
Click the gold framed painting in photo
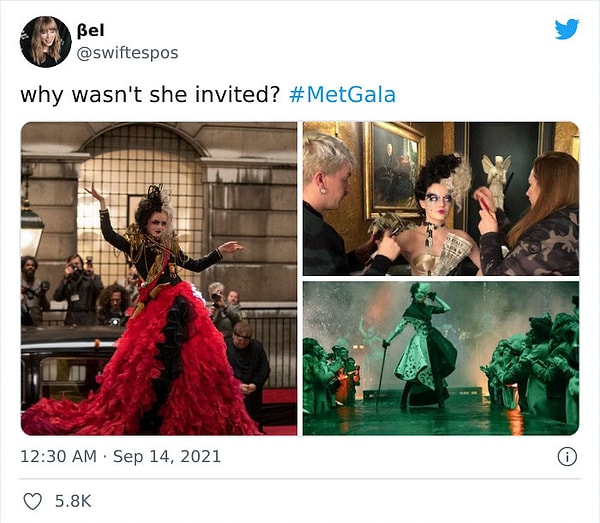[394, 171]
